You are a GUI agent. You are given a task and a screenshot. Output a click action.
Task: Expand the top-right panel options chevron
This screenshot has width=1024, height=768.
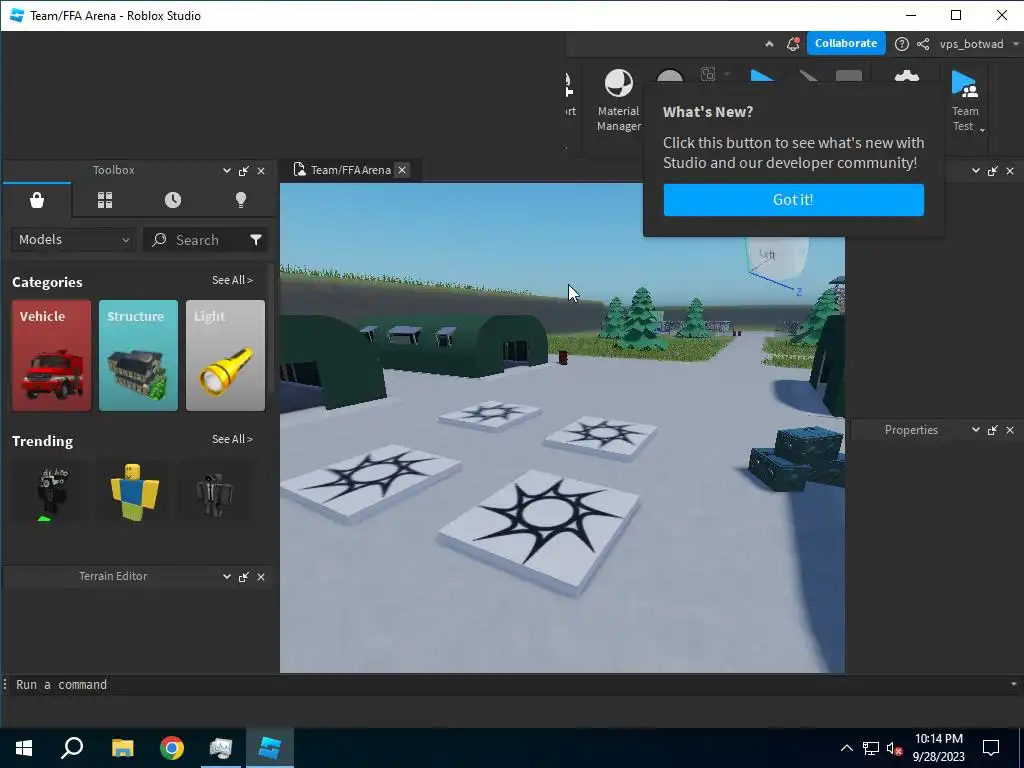tap(976, 171)
